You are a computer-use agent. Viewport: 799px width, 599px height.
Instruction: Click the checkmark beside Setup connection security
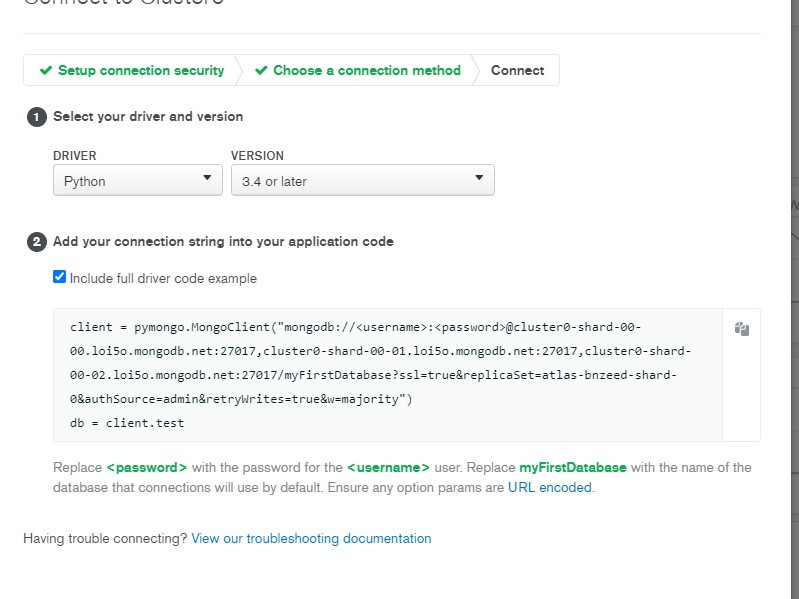(x=45, y=71)
